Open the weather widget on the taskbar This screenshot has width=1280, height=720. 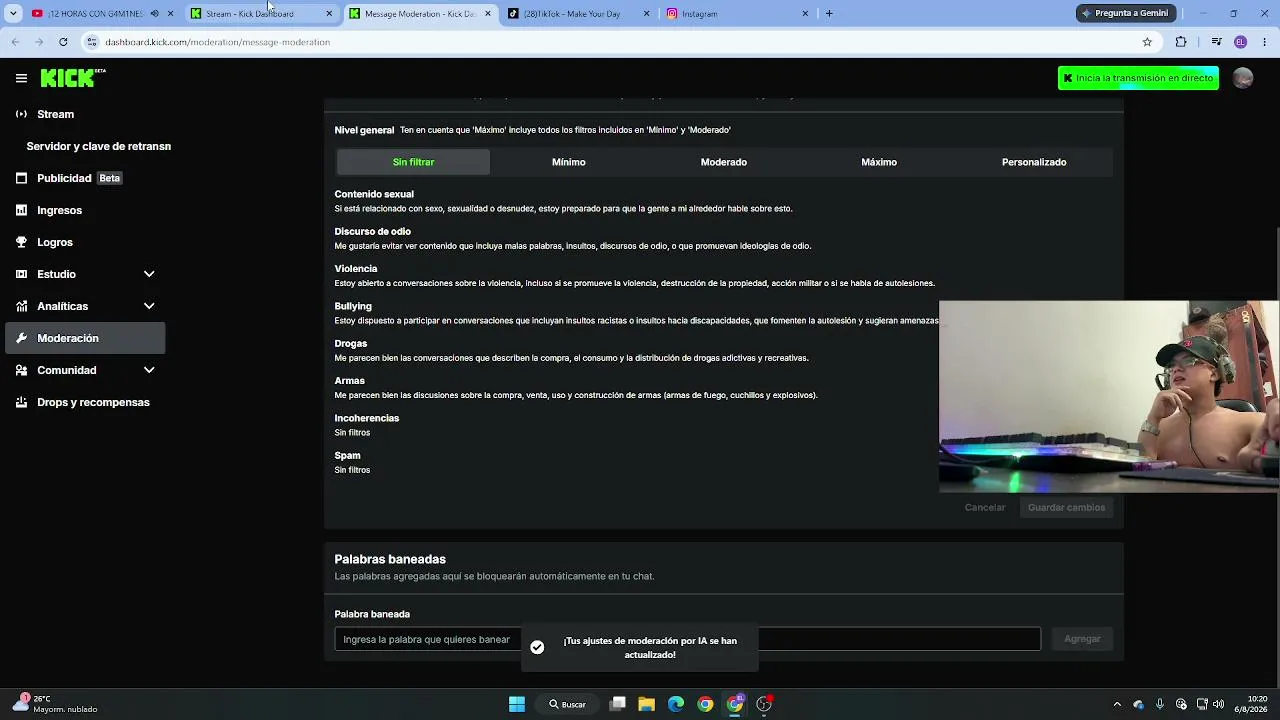pyautogui.click(x=55, y=704)
